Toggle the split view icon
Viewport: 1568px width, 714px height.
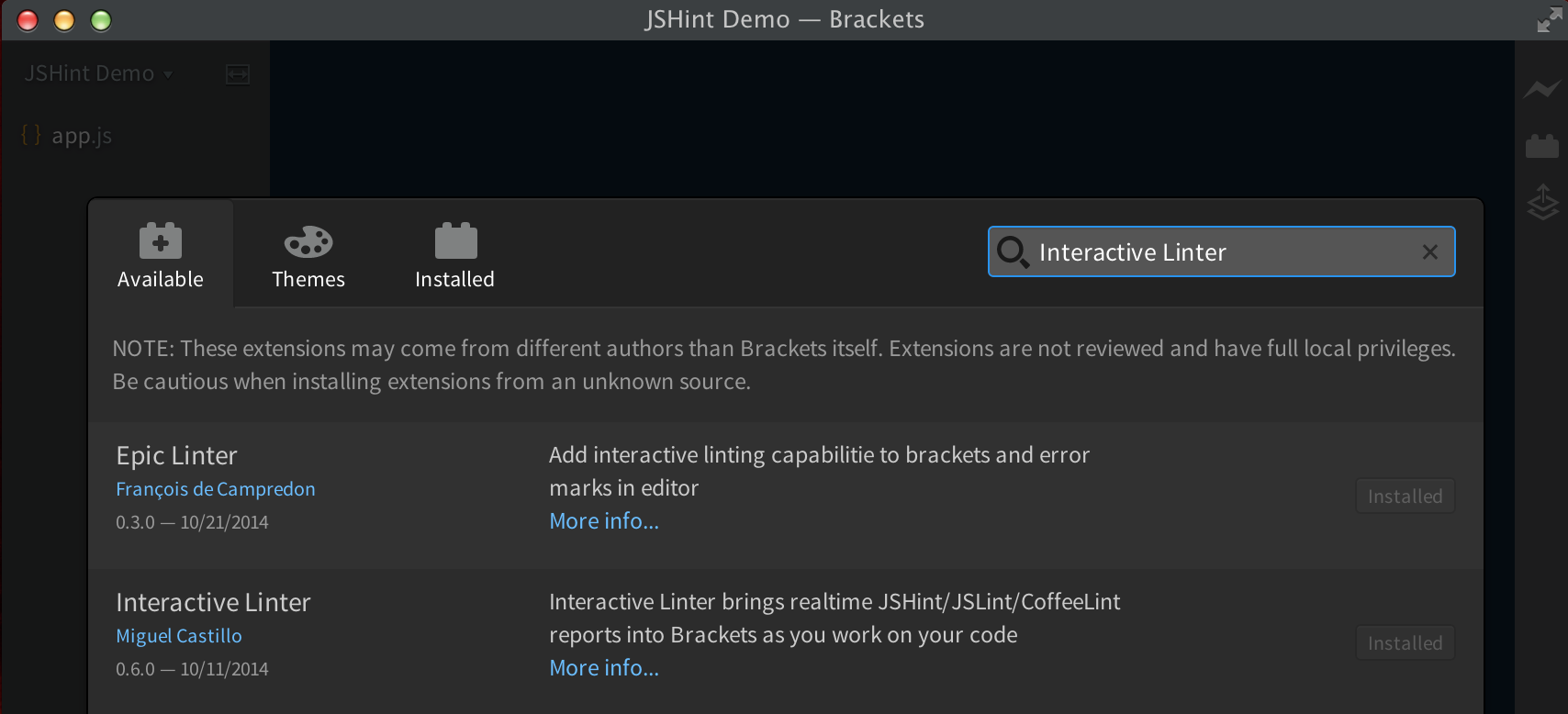point(238,74)
